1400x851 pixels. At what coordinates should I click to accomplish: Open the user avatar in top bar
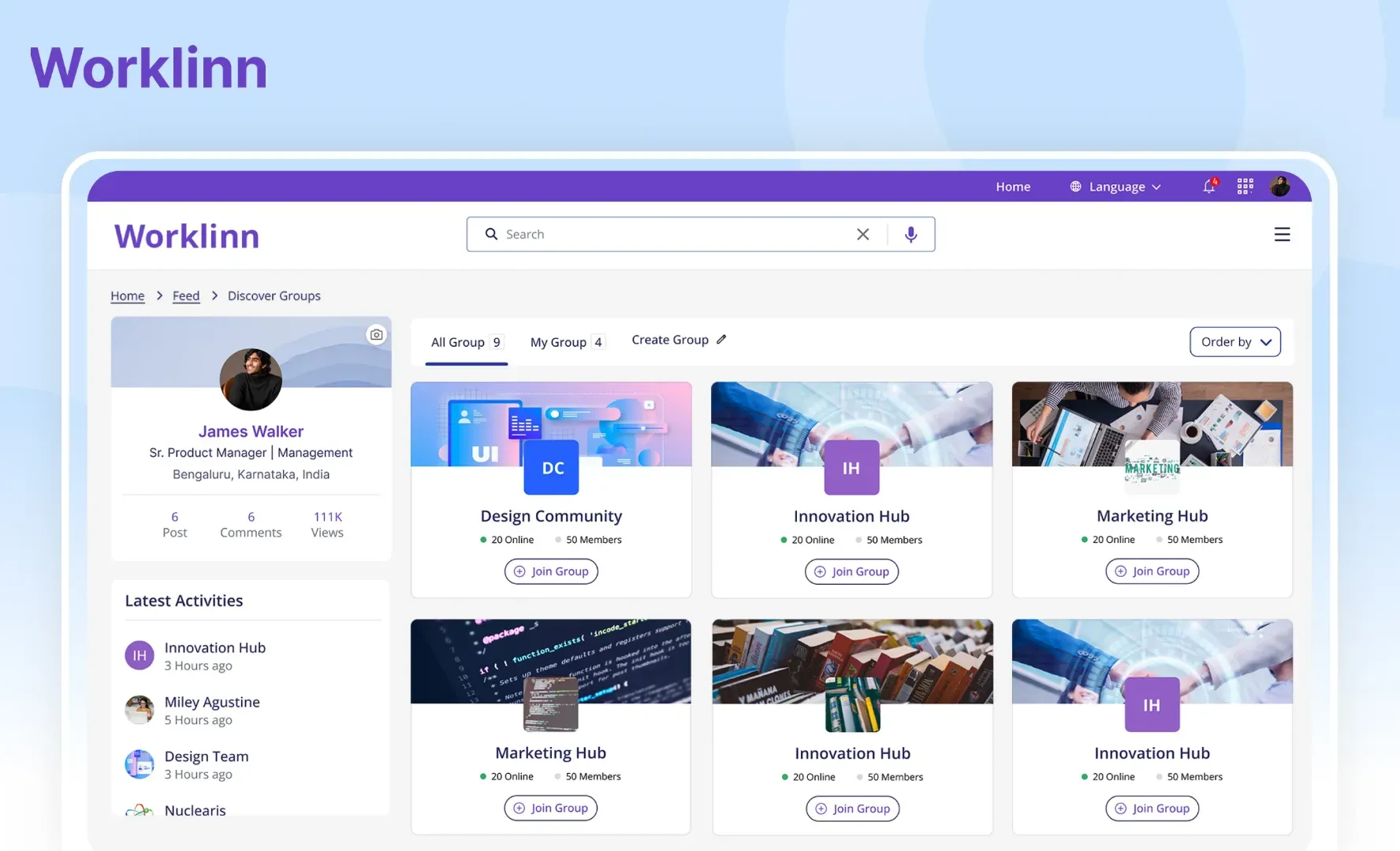click(1280, 187)
